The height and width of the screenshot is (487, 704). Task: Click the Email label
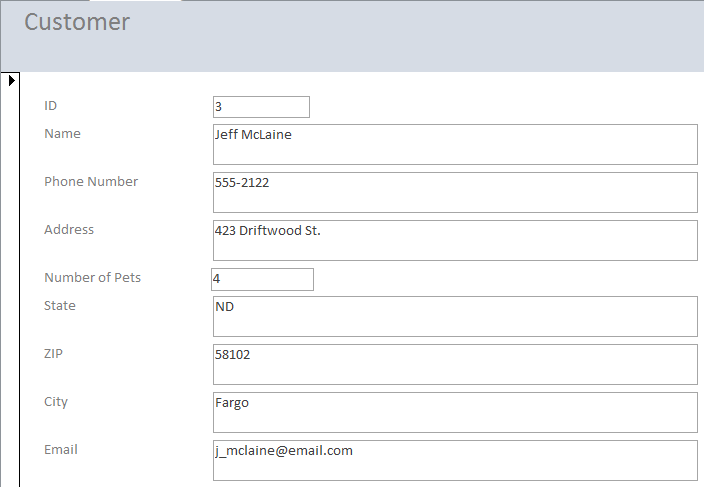point(61,450)
